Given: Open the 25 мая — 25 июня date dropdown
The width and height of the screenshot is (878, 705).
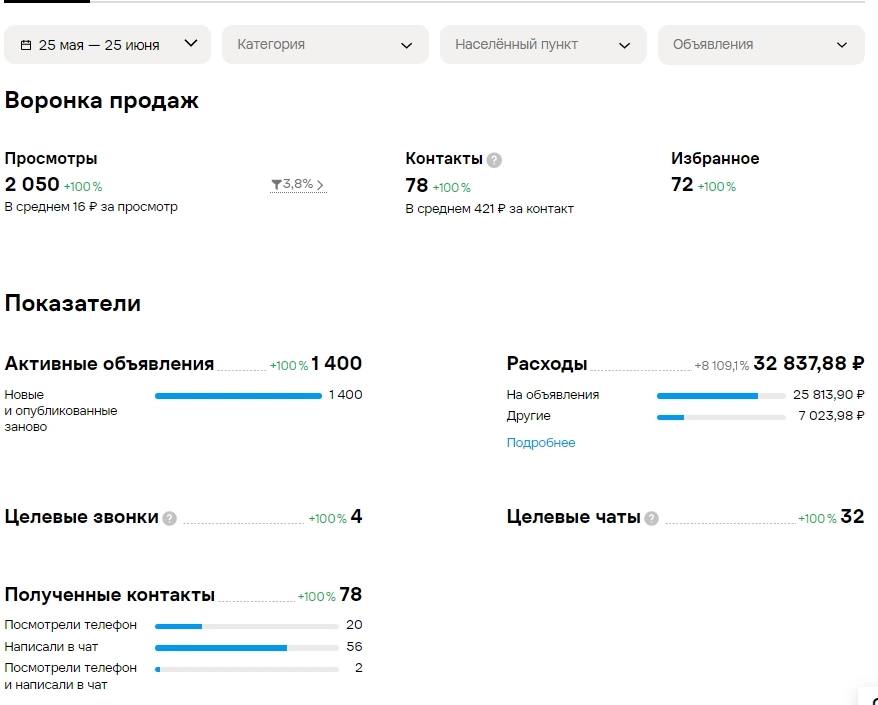Looking at the screenshot, I should tap(108, 44).
